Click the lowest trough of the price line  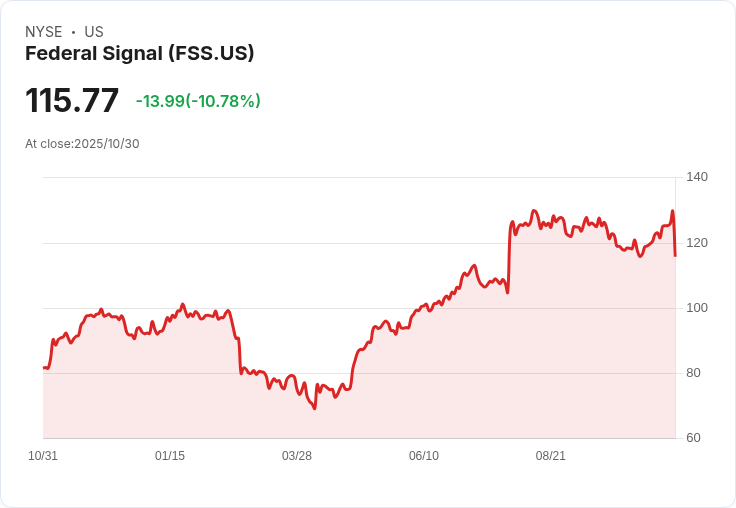[315, 408]
